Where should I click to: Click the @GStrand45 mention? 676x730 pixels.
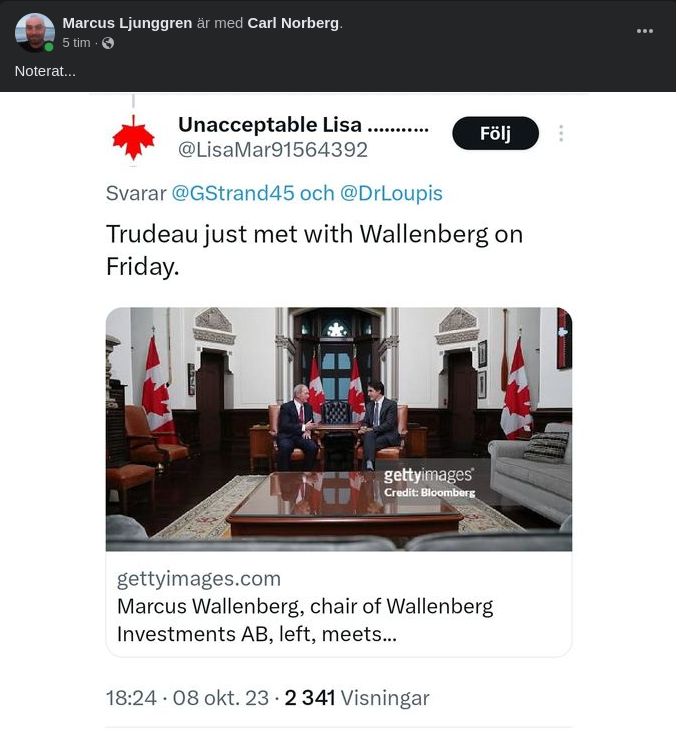click(x=233, y=193)
